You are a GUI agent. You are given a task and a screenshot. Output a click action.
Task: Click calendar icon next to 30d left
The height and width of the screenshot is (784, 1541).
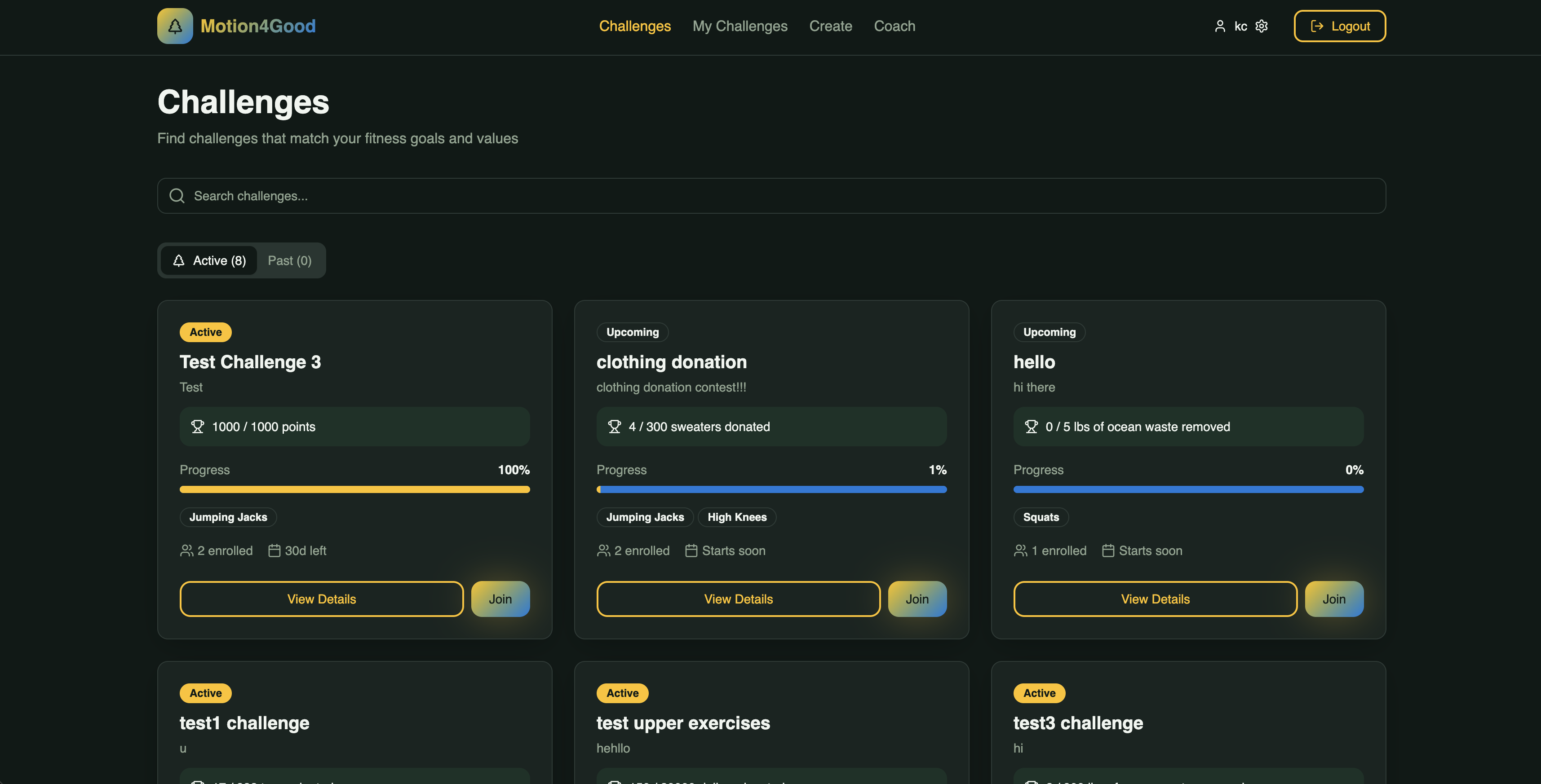tap(274, 550)
